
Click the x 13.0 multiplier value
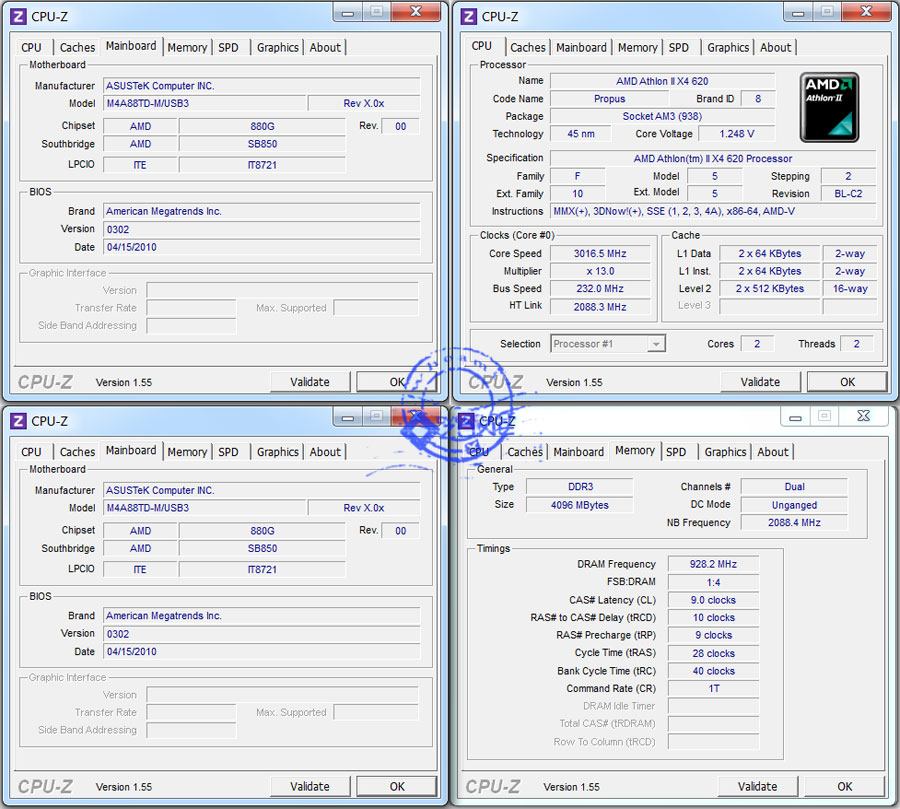click(x=600, y=271)
